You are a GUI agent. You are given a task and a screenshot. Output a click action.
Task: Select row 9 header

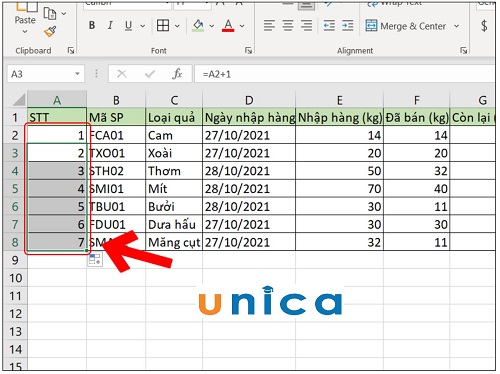(x=15, y=260)
